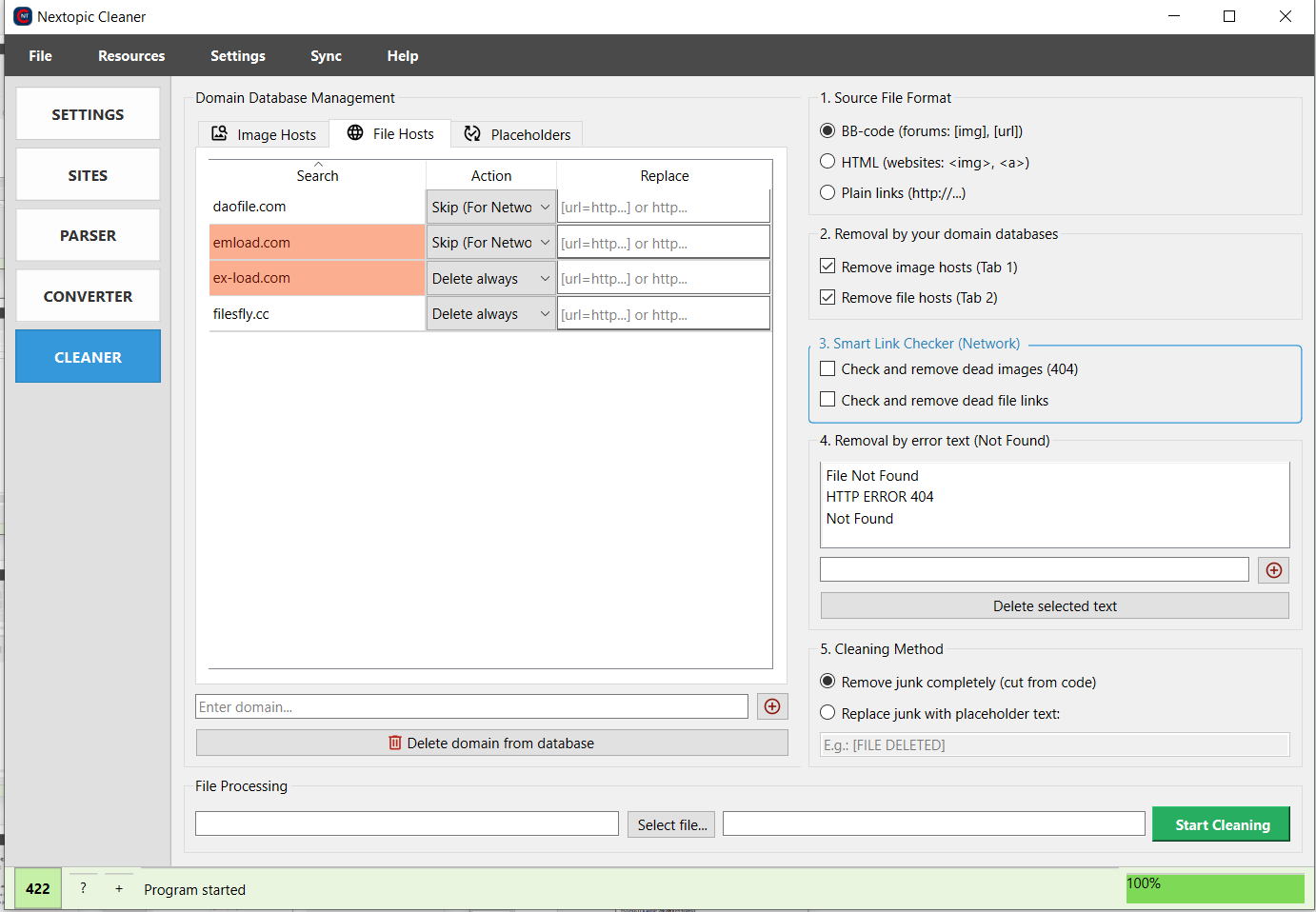
Task: Click Delete domain from database button
Action: point(491,743)
